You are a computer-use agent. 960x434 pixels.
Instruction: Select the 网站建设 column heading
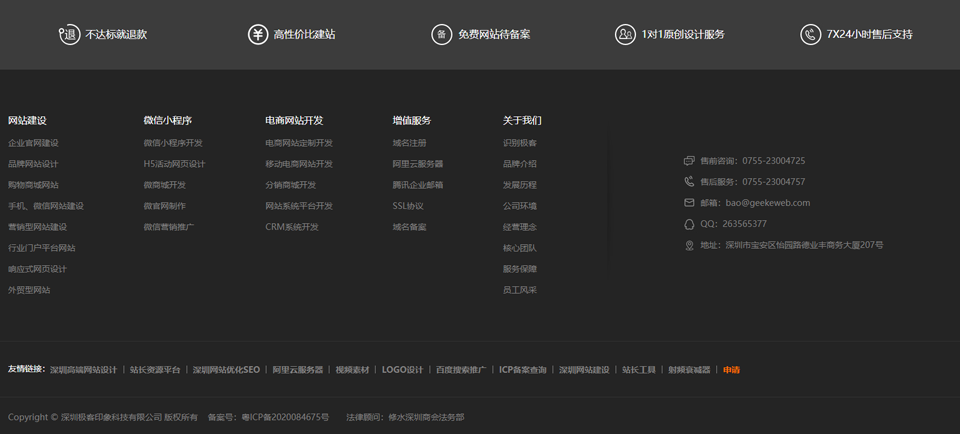click(27, 120)
